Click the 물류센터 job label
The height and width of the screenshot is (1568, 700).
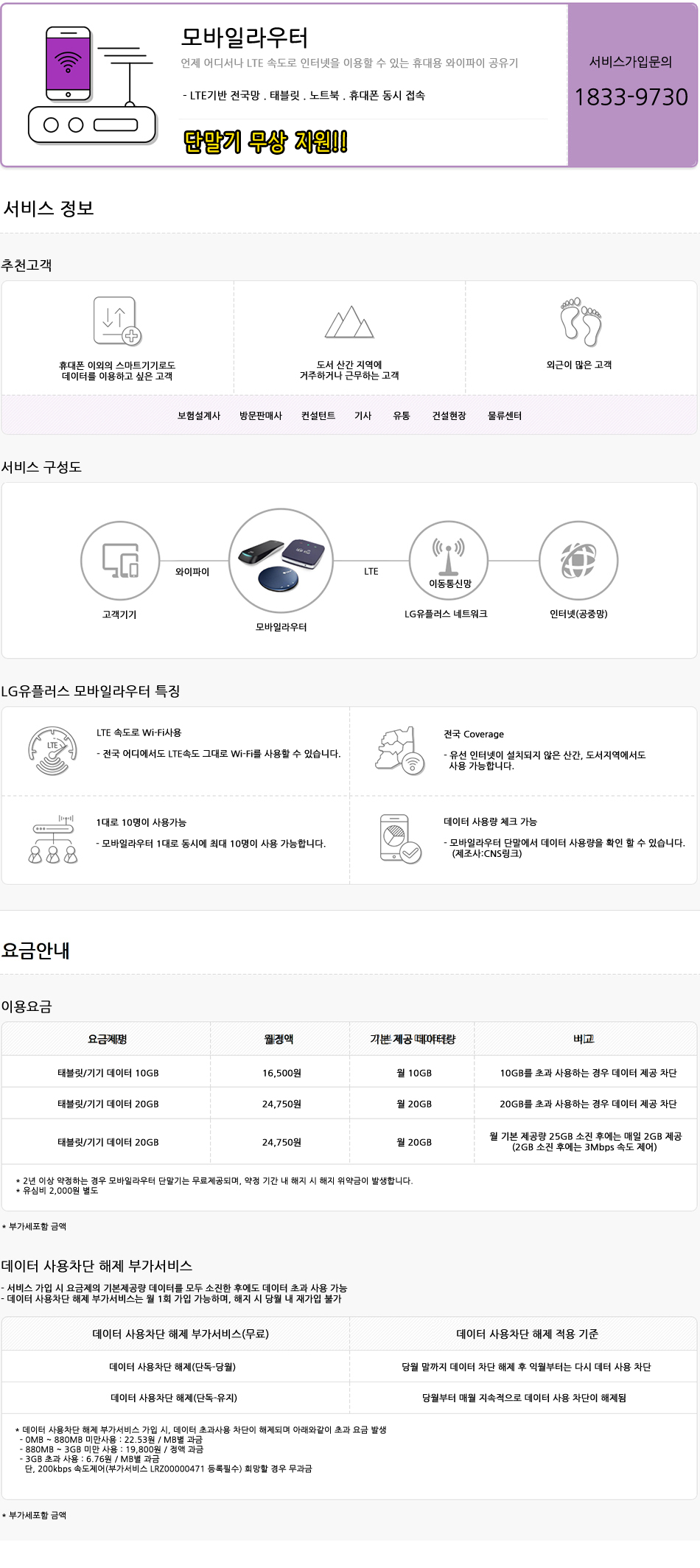click(505, 416)
